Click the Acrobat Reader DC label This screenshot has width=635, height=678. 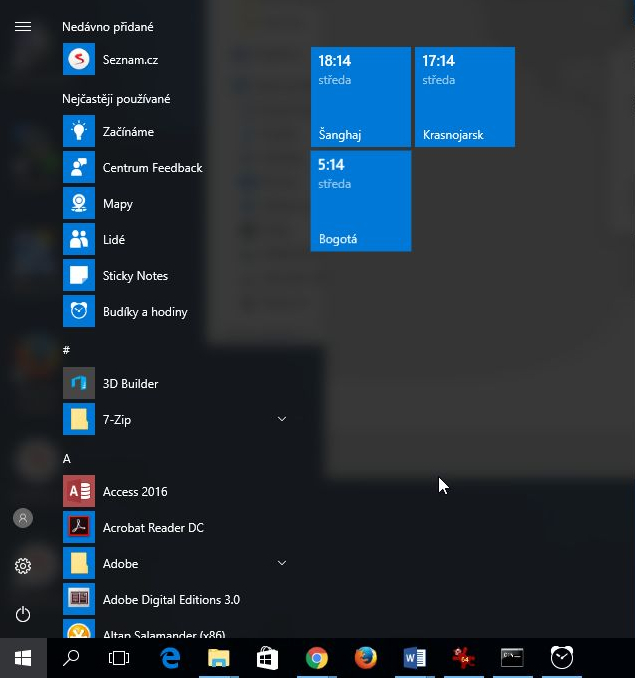pyautogui.click(x=153, y=528)
